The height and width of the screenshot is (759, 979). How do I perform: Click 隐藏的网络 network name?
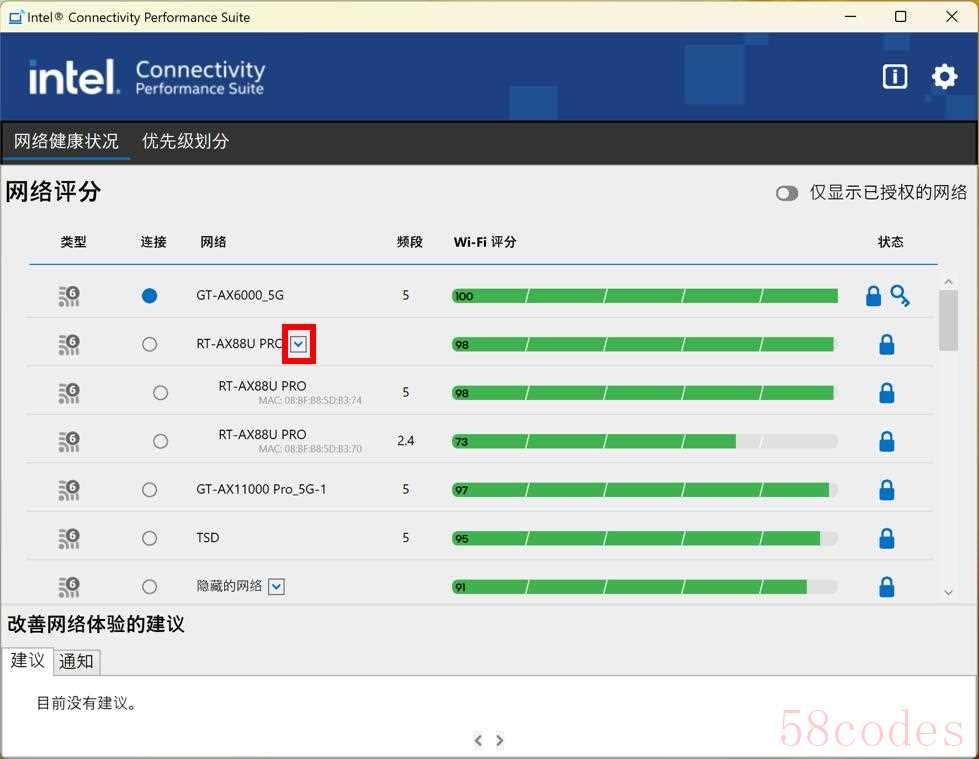(229, 586)
